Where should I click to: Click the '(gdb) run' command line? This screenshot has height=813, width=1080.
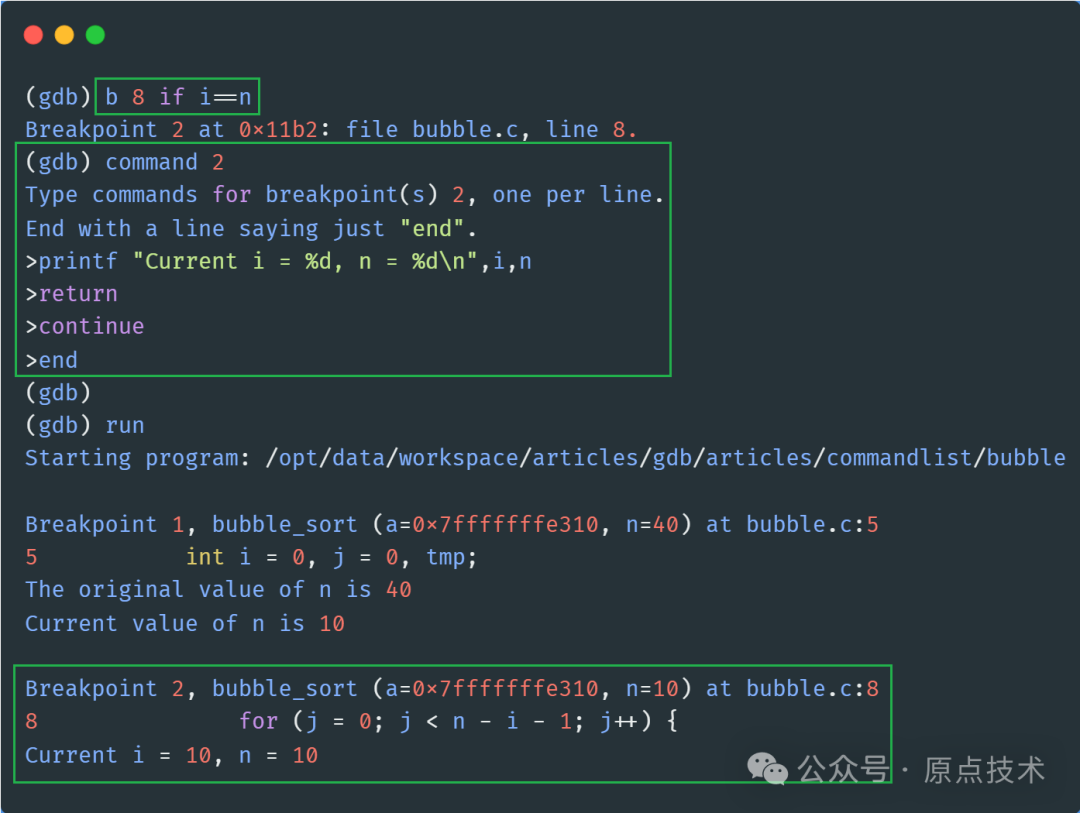85,425
